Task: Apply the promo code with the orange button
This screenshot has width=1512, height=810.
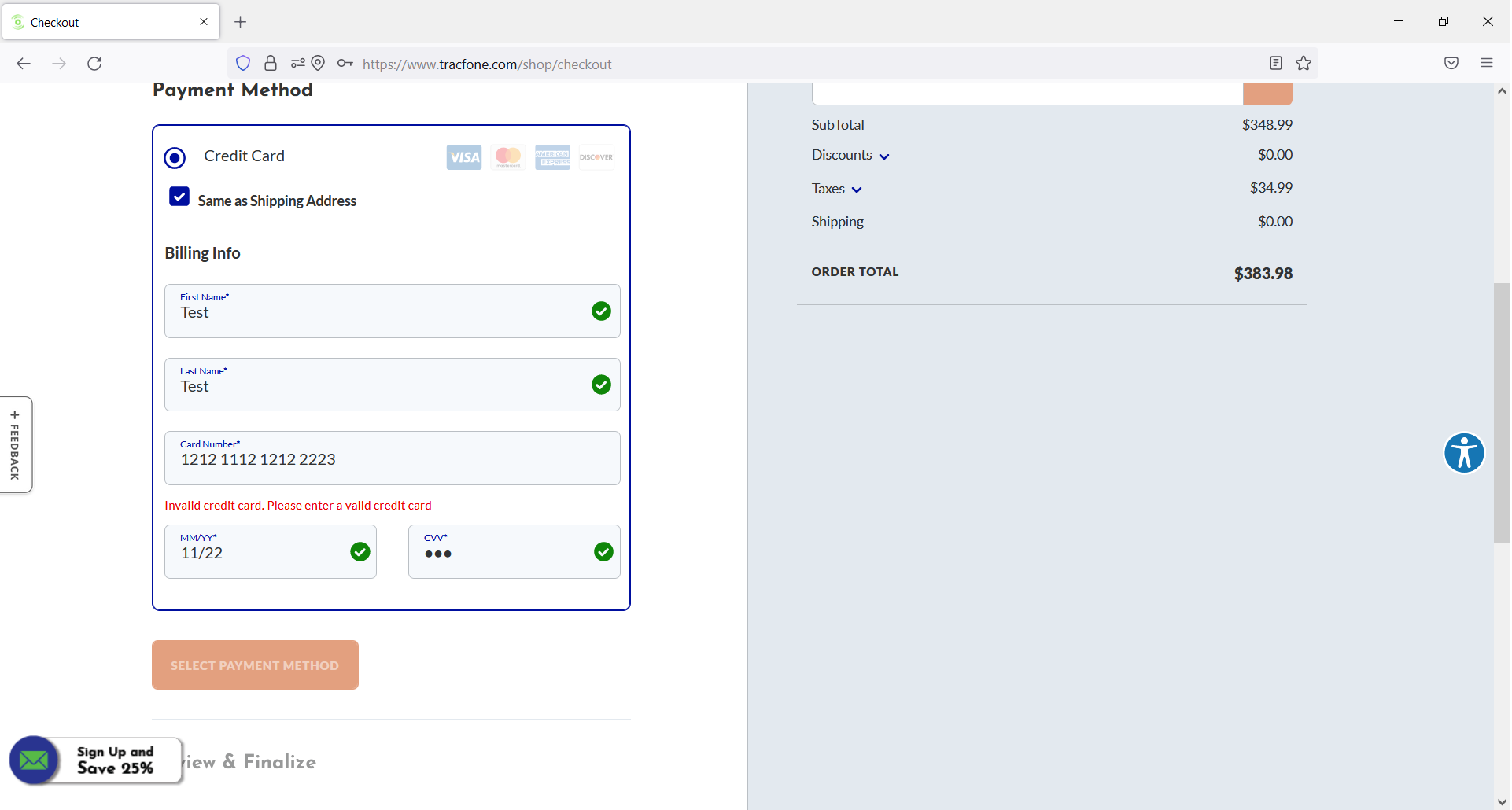Action: (1267, 93)
